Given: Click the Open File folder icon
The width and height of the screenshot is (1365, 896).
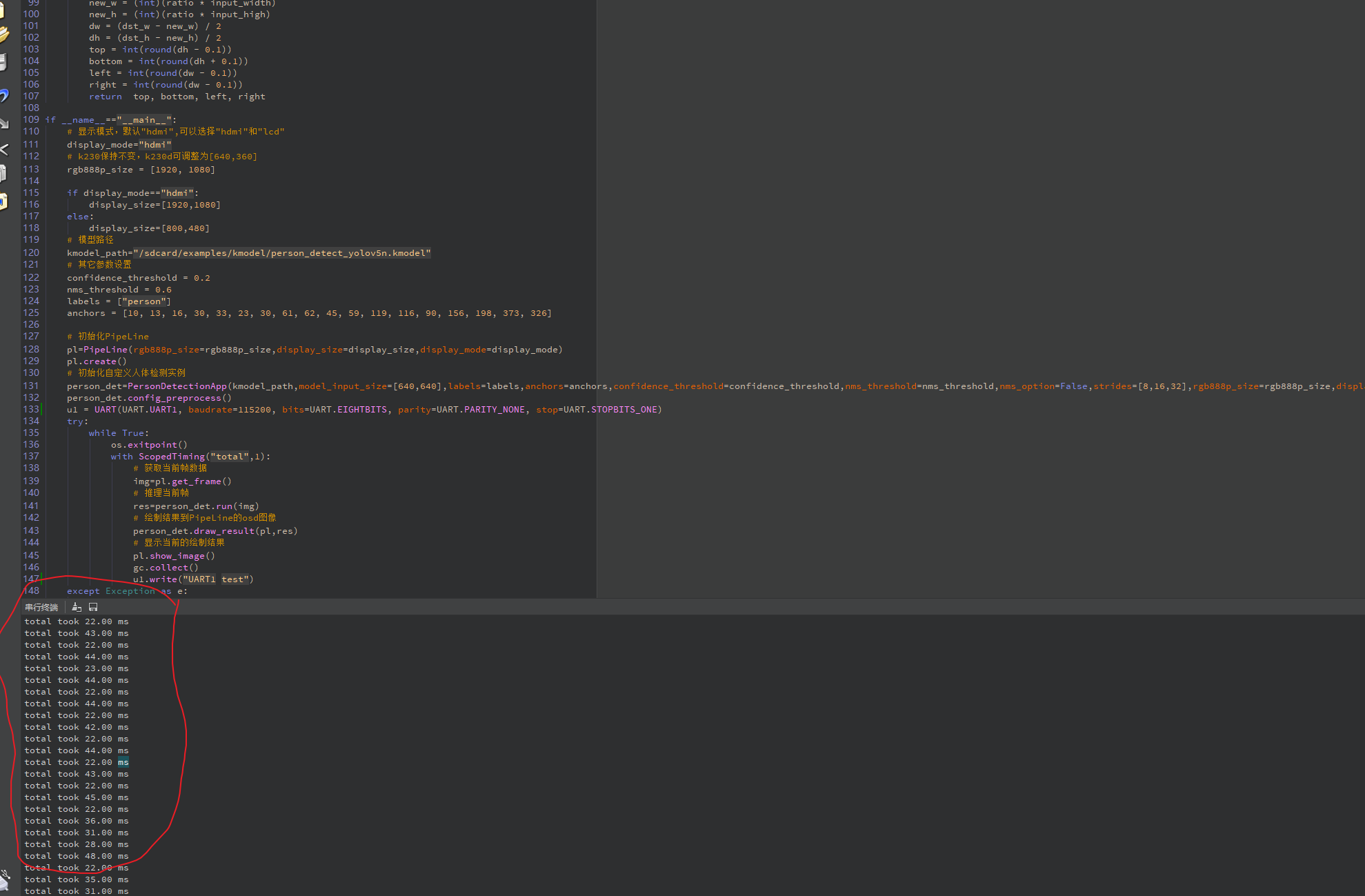Looking at the screenshot, I should click(3, 34).
